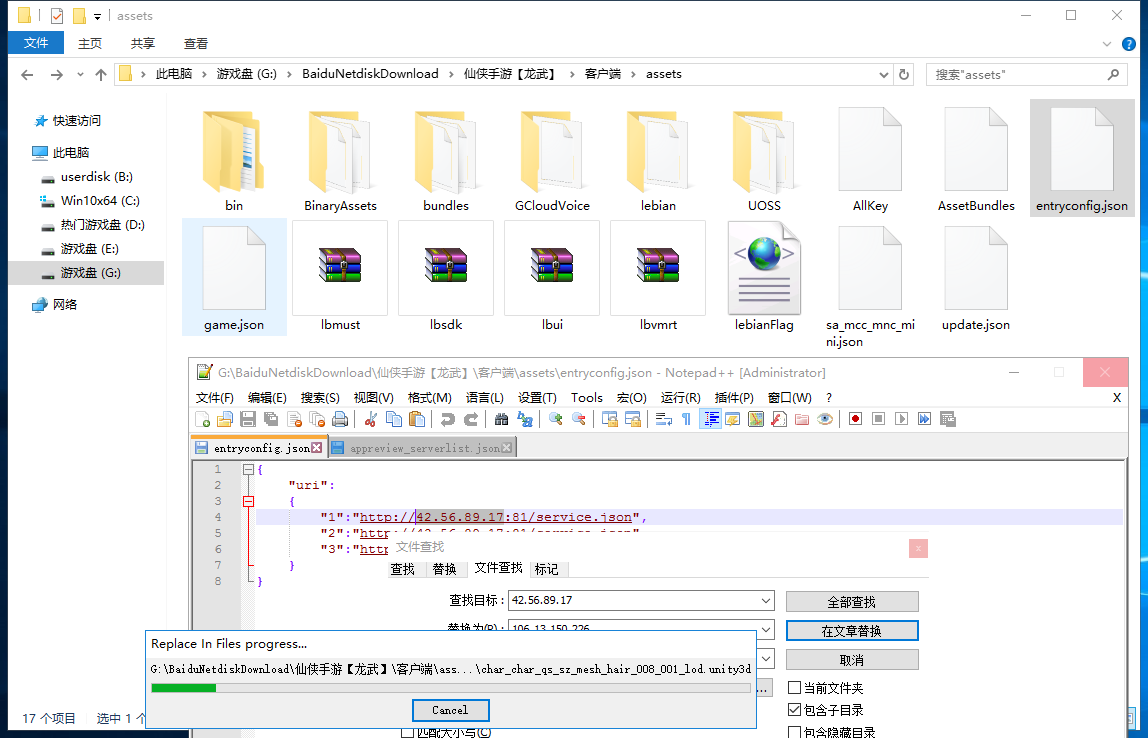This screenshot has width=1148, height=738.
Task: Toggle the 包含隐藏目录 checkbox
Action: click(795, 732)
